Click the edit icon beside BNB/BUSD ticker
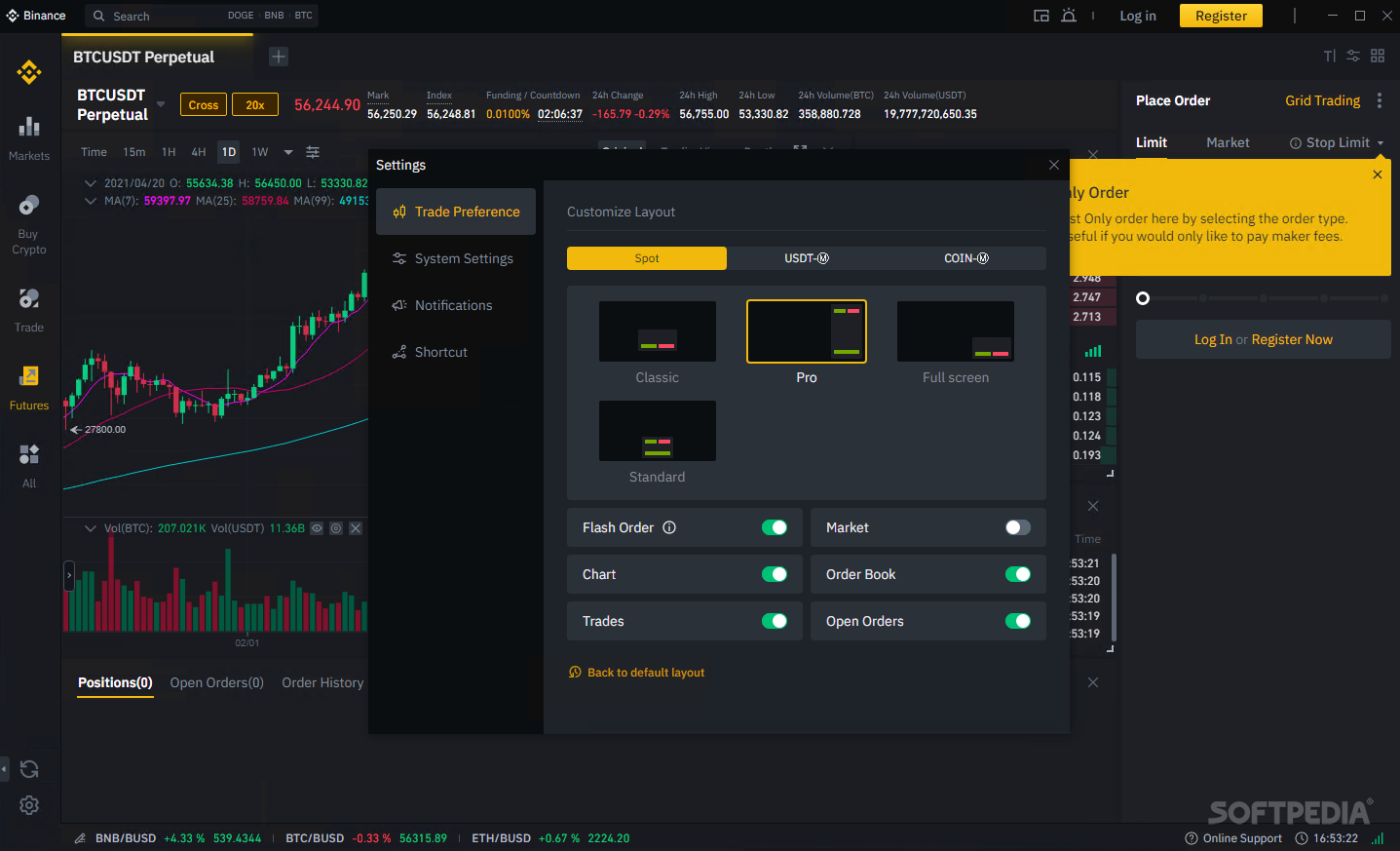This screenshot has height=851, width=1400. click(80, 838)
